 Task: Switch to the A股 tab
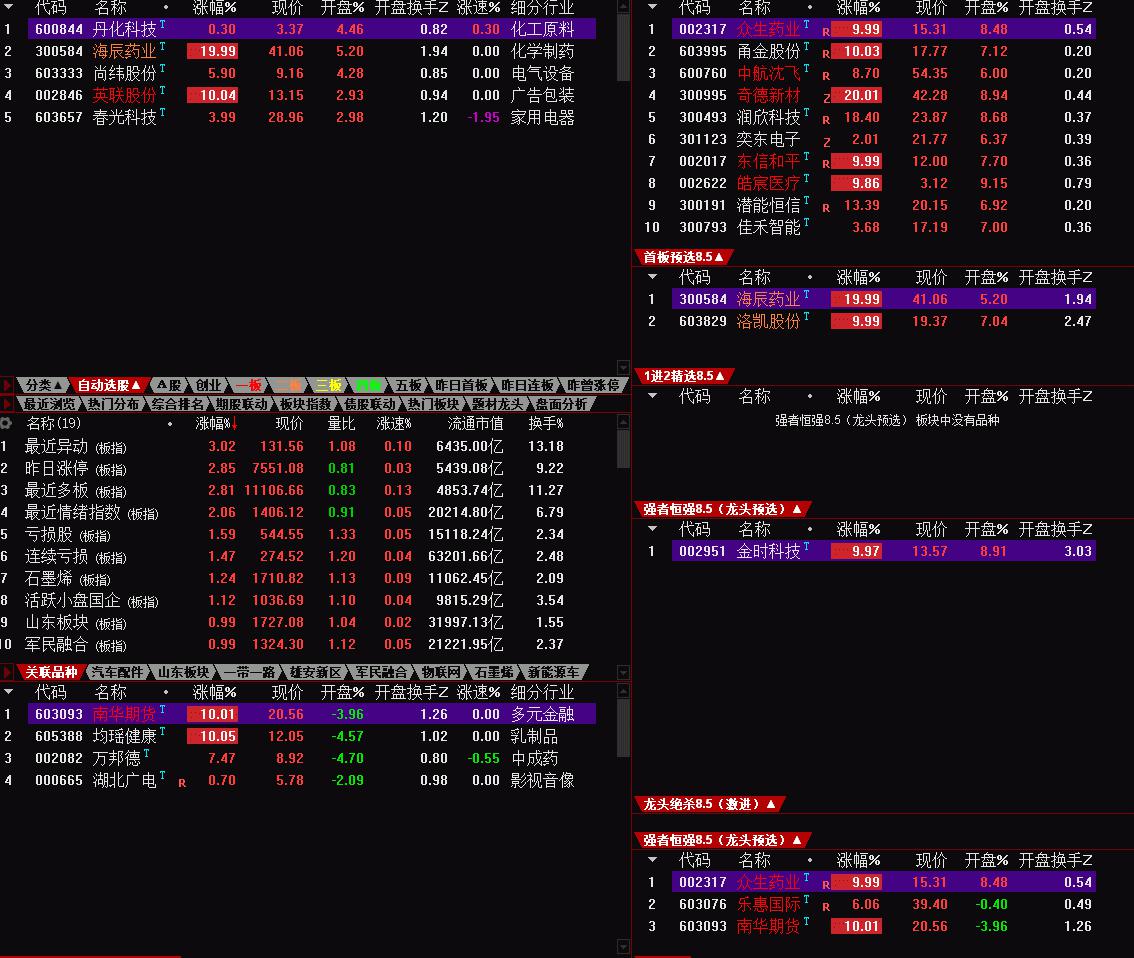pos(169,385)
